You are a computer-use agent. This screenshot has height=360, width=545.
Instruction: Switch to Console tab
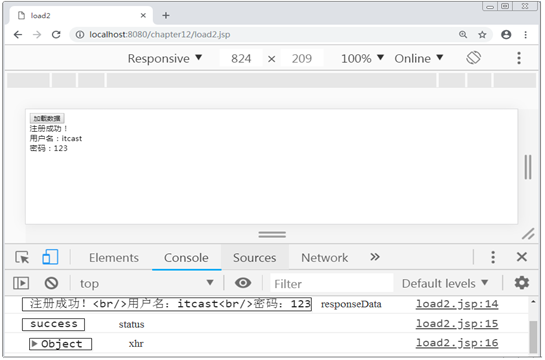click(x=186, y=258)
